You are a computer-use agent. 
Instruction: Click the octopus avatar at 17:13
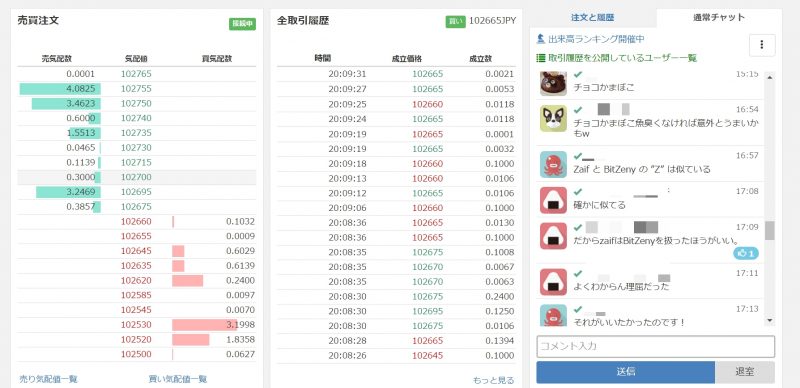(x=553, y=316)
